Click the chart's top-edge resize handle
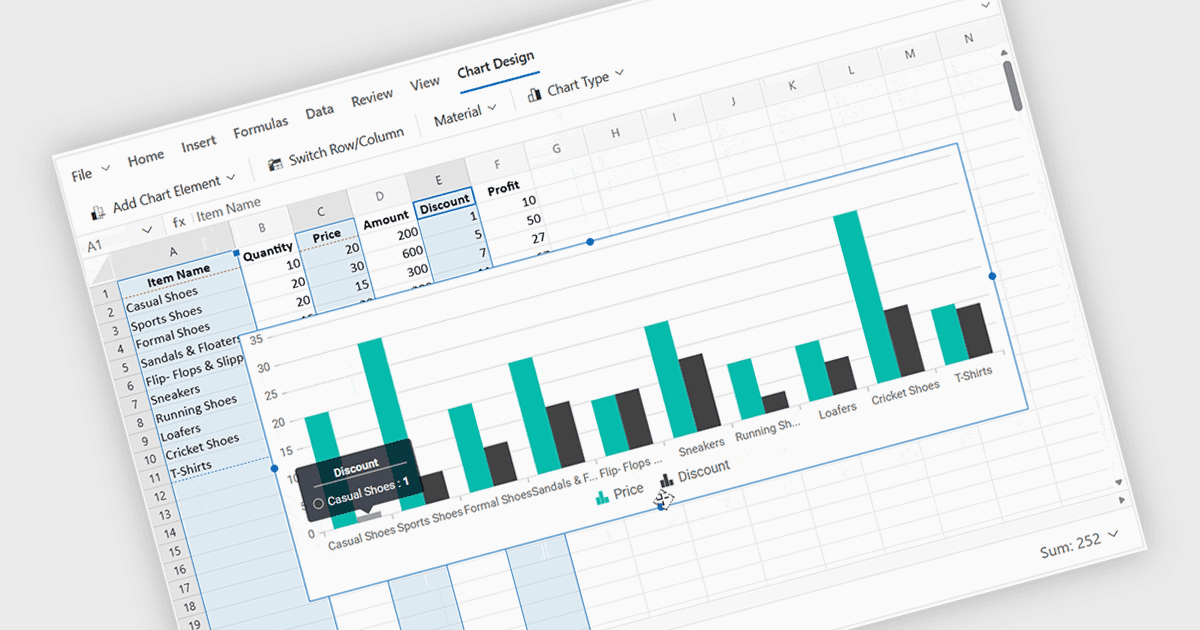Viewport: 1200px width, 630px height. [x=590, y=242]
